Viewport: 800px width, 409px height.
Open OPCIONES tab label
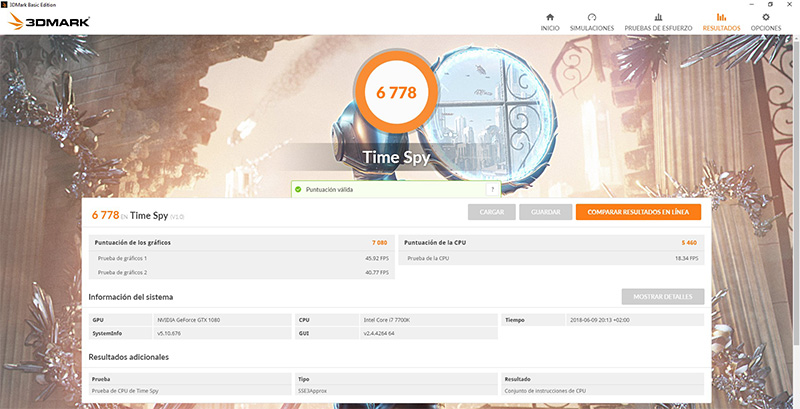765,29
